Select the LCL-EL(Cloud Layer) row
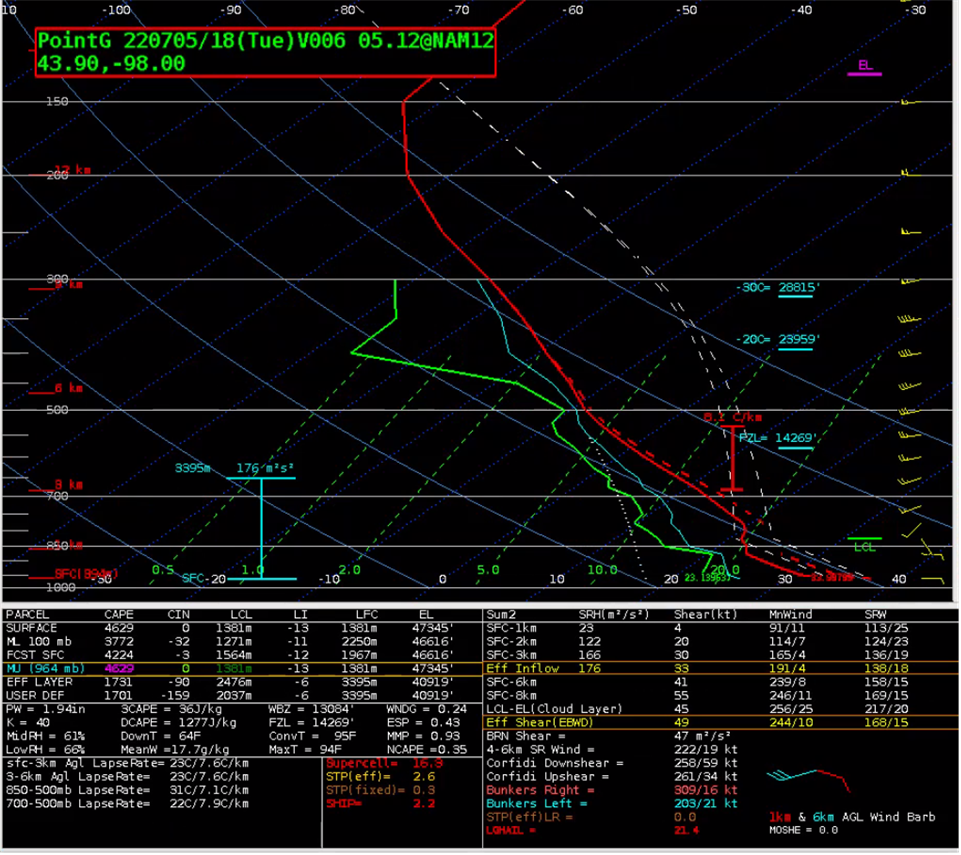Image resolution: width=961 pixels, height=855 pixels. pyautogui.click(x=721, y=709)
